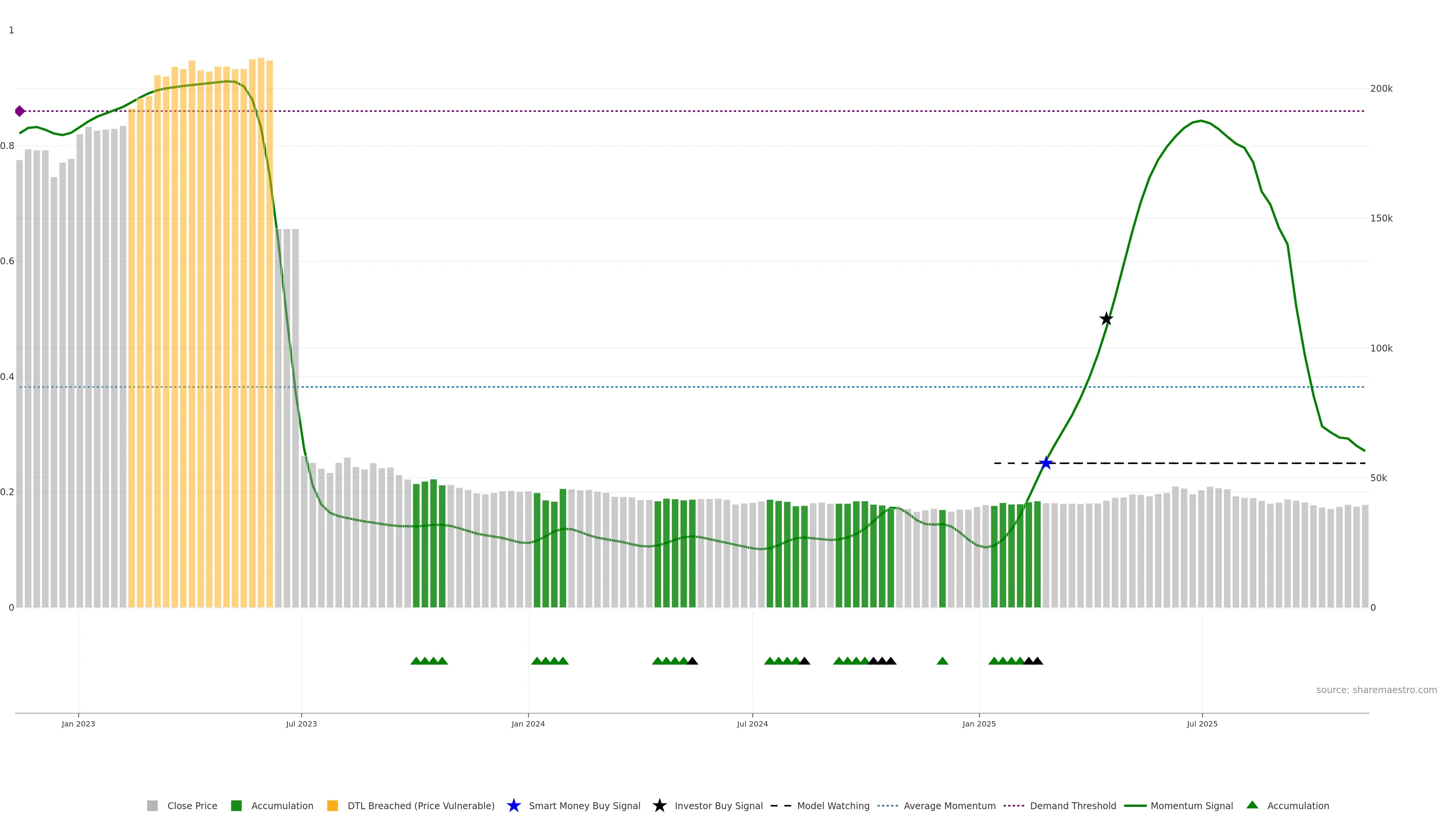
Task: Click the green Accumulation square legend swatch
Action: (236, 805)
